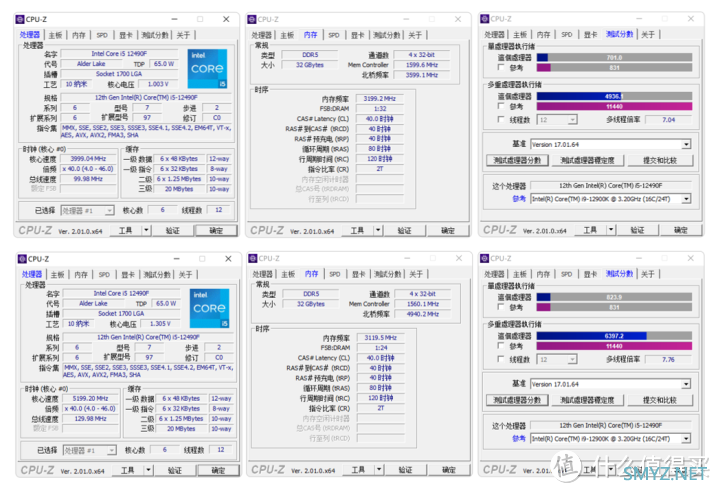Click CPU-Z title icon in the 701.0 benchmark window
720x493 pixels.
click(484, 19)
